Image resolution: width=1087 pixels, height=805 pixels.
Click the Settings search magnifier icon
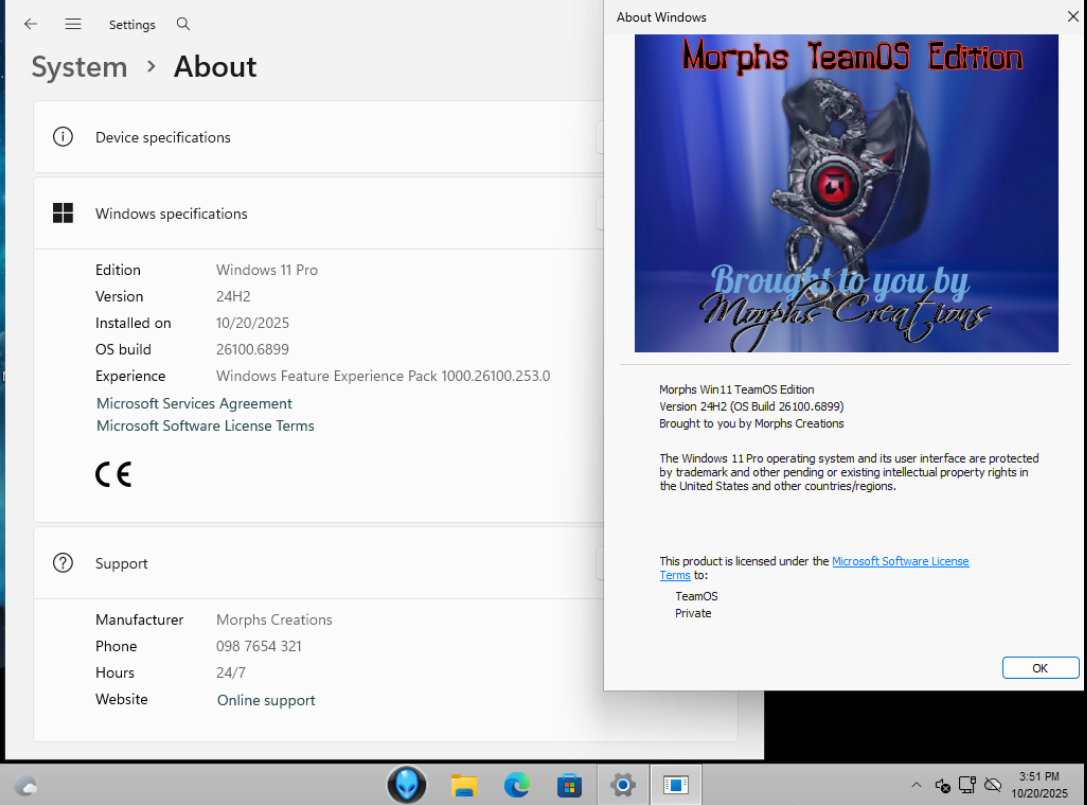point(183,24)
